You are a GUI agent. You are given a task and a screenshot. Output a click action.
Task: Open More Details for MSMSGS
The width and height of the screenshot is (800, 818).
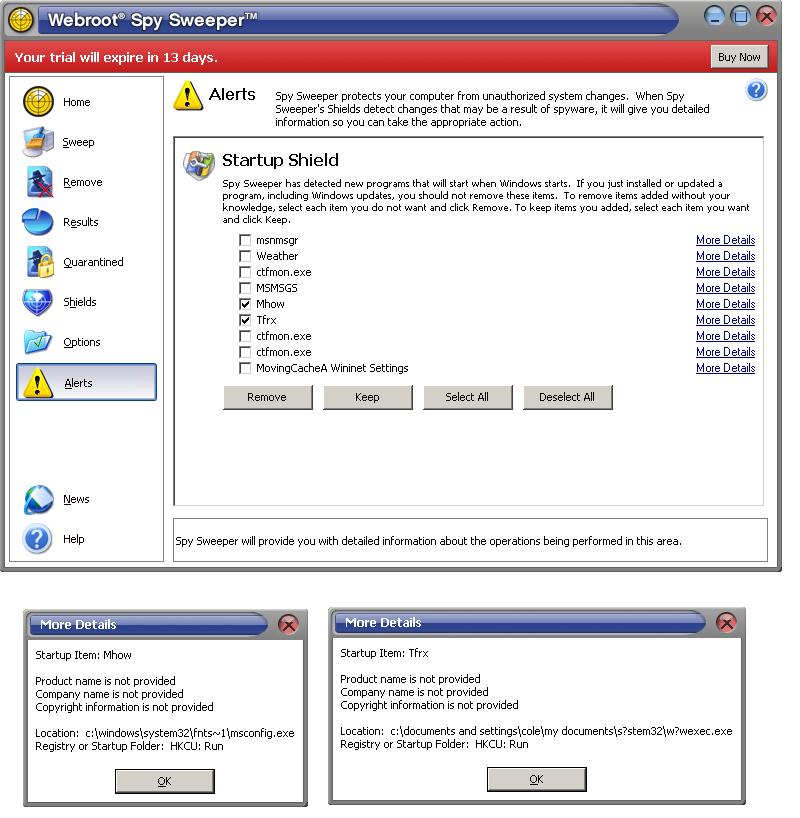[725, 288]
